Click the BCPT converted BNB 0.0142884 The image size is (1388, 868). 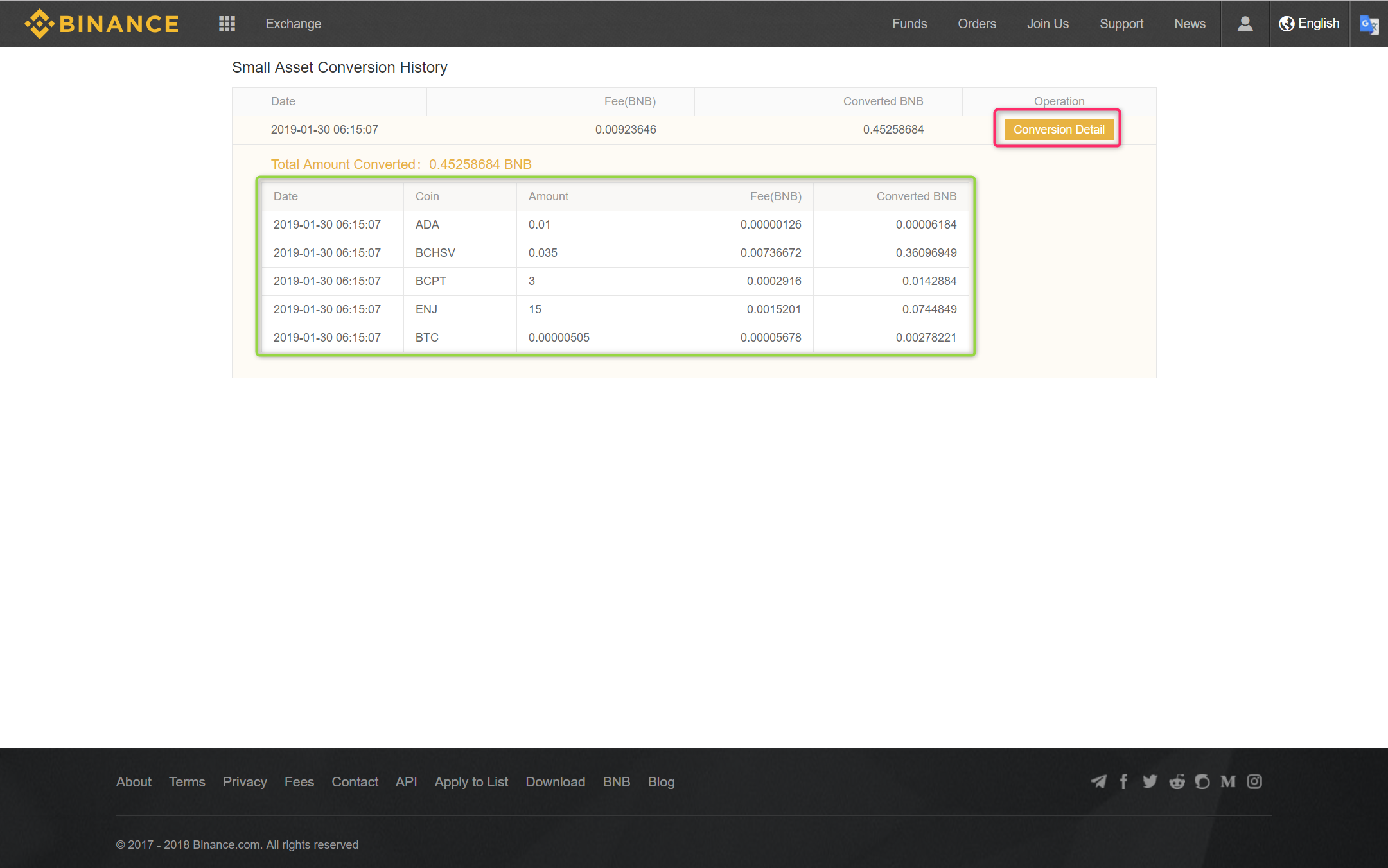point(929,281)
